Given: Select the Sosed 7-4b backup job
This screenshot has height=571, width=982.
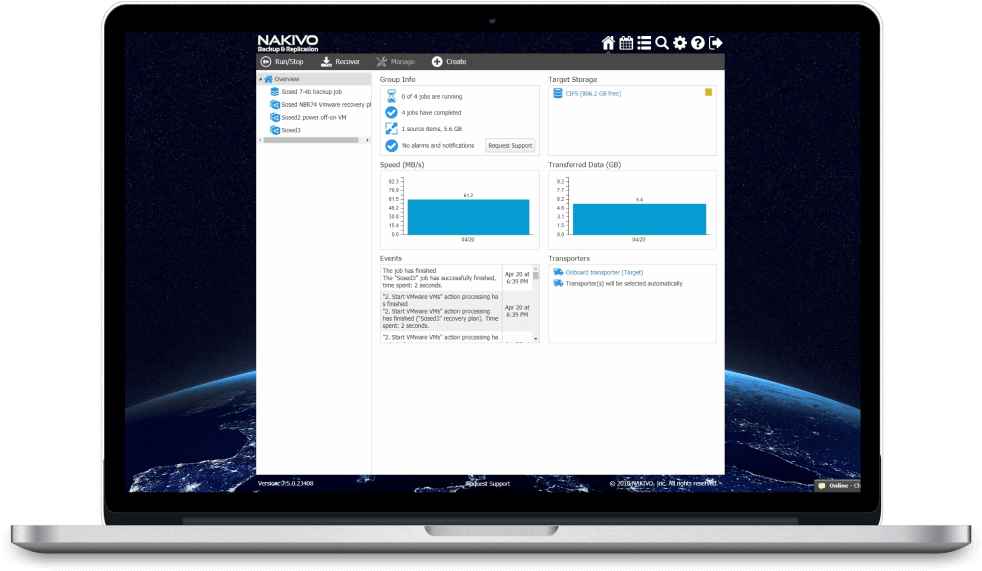Looking at the screenshot, I should tap(311, 91).
